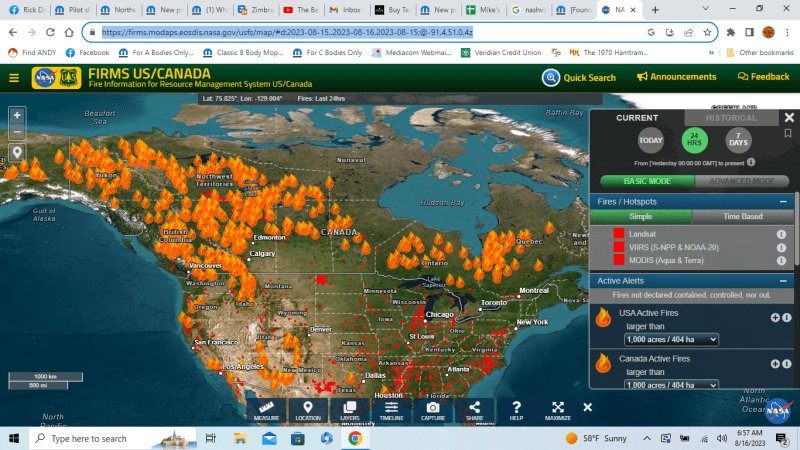Capture a map screenshot with Capture tool
Image resolution: width=800 pixels, height=450 pixels.
click(433, 411)
